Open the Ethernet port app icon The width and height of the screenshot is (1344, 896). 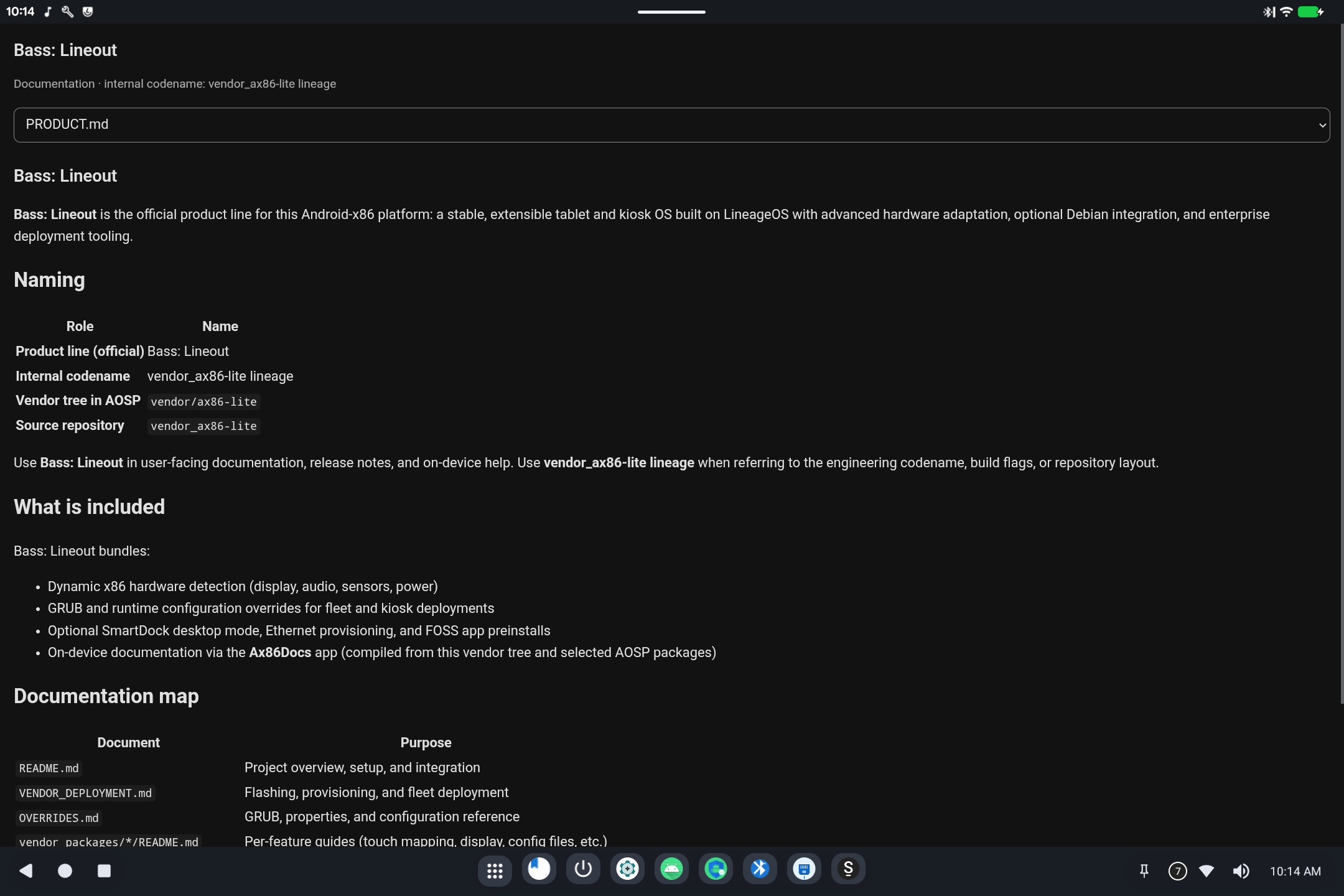[x=804, y=870]
